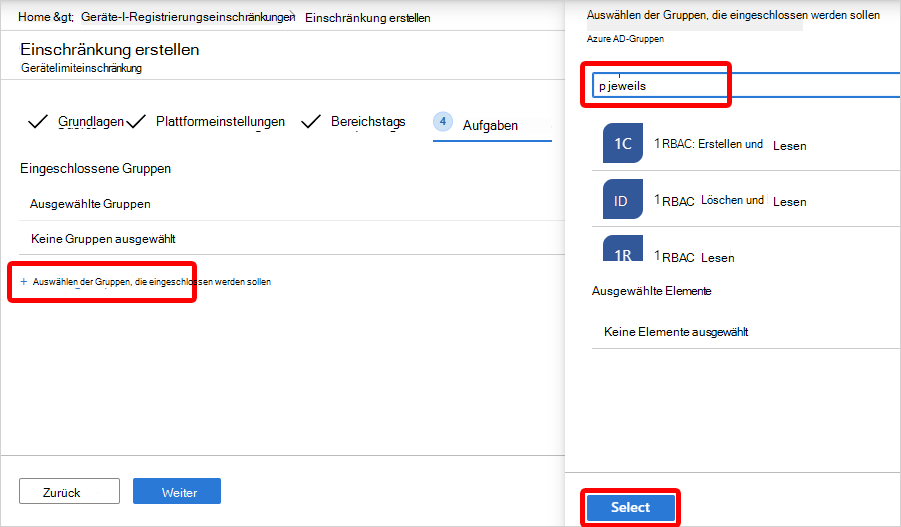Click the Keine Elemente ausgewählt text
This screenshot has height=527, width=901.
pyautogui.click(x=676, y=332)
